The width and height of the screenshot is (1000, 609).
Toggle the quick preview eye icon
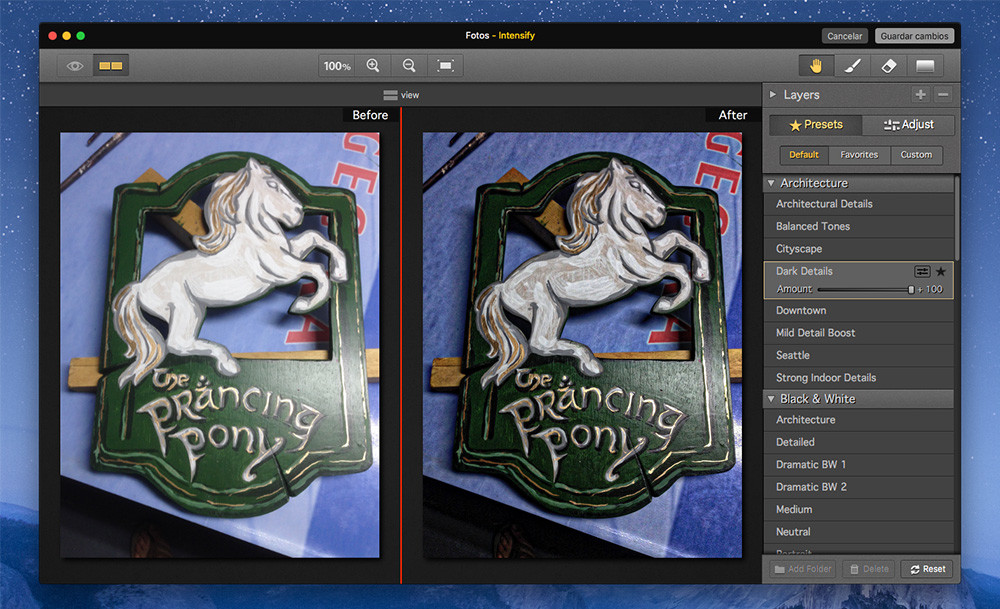point(75,66)
